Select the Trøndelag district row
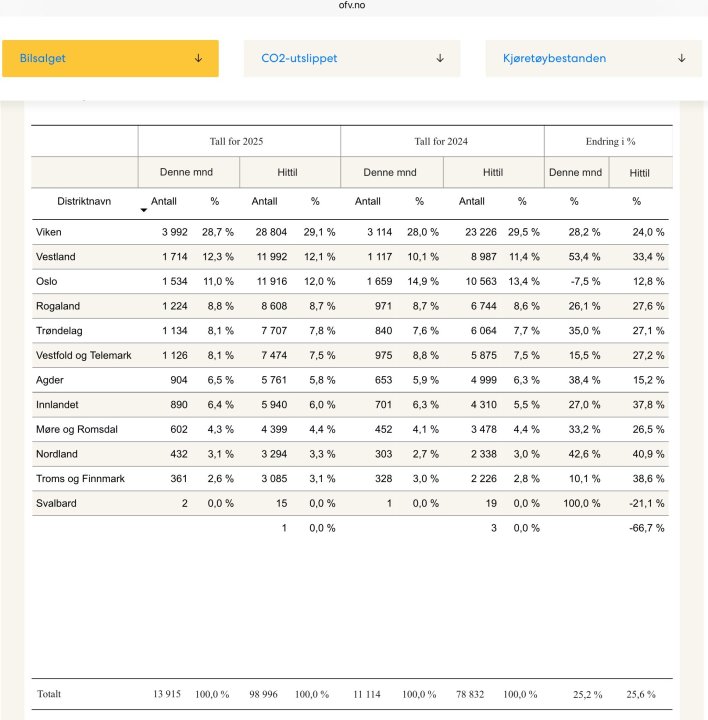 point(59,331)
